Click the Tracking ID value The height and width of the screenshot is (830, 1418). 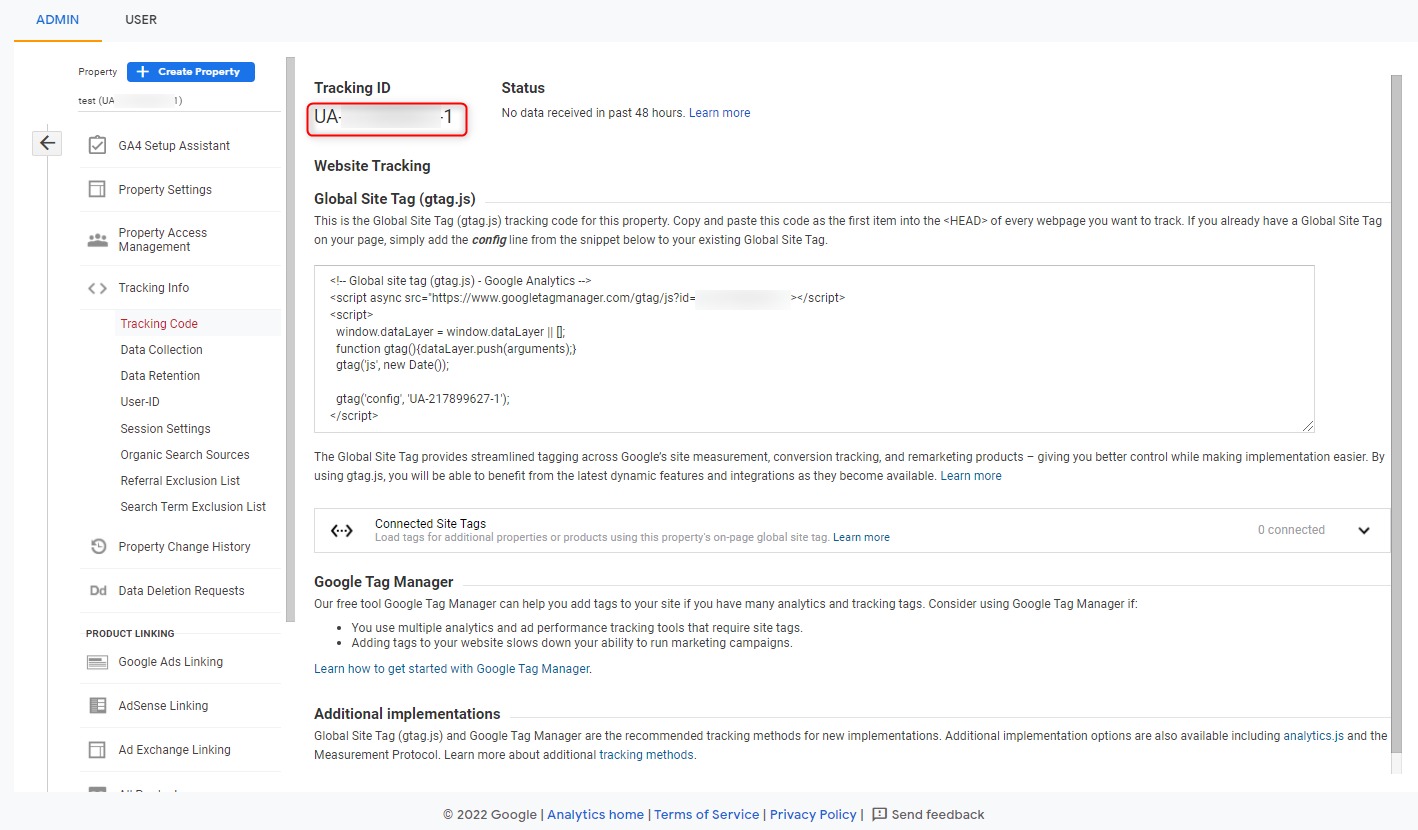(x=384, y=118)
